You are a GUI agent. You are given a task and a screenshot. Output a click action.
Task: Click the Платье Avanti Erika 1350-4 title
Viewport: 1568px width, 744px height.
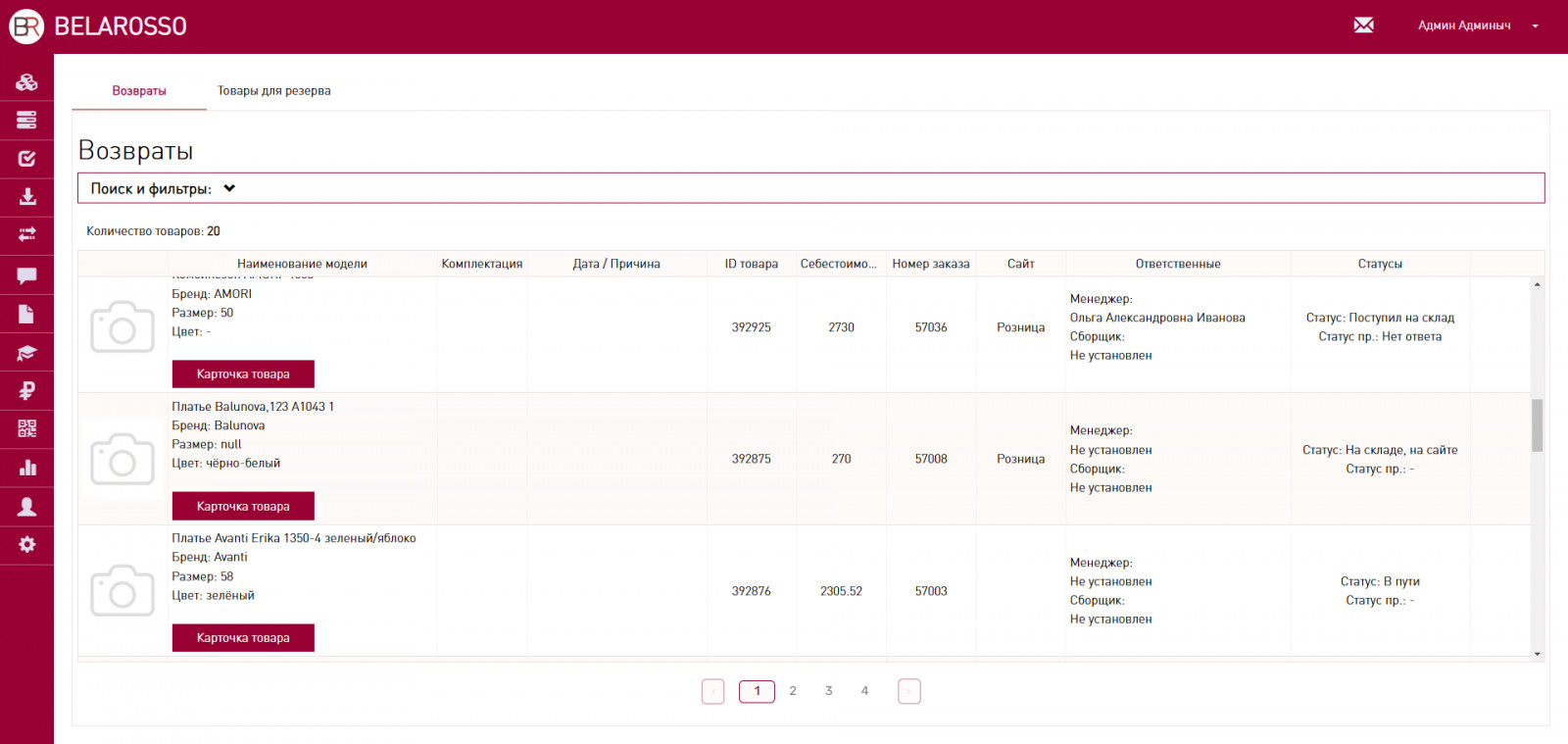click(x=294, y=538)
